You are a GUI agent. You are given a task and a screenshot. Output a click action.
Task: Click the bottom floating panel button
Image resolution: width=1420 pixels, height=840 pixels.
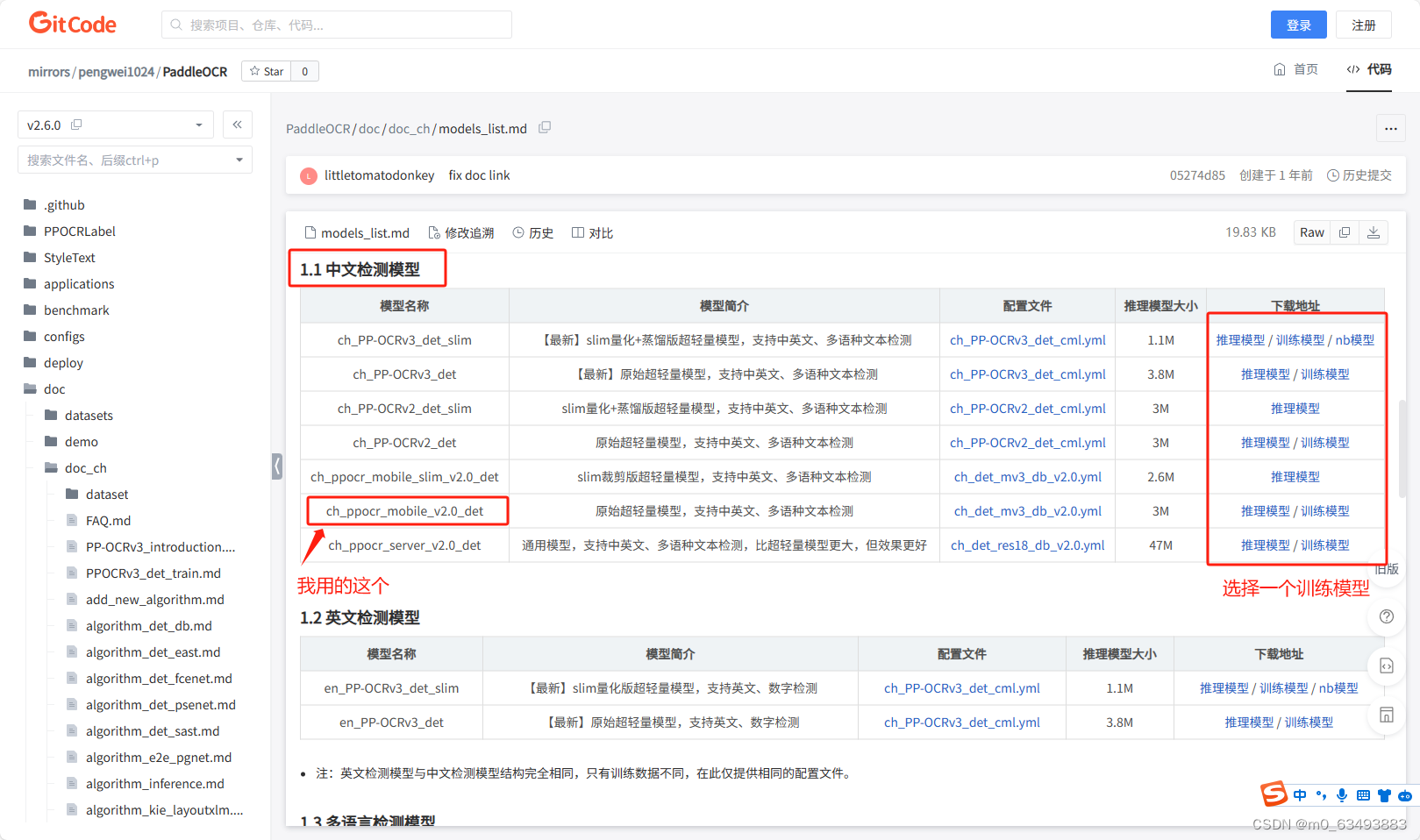click(x=1387, y=715)
